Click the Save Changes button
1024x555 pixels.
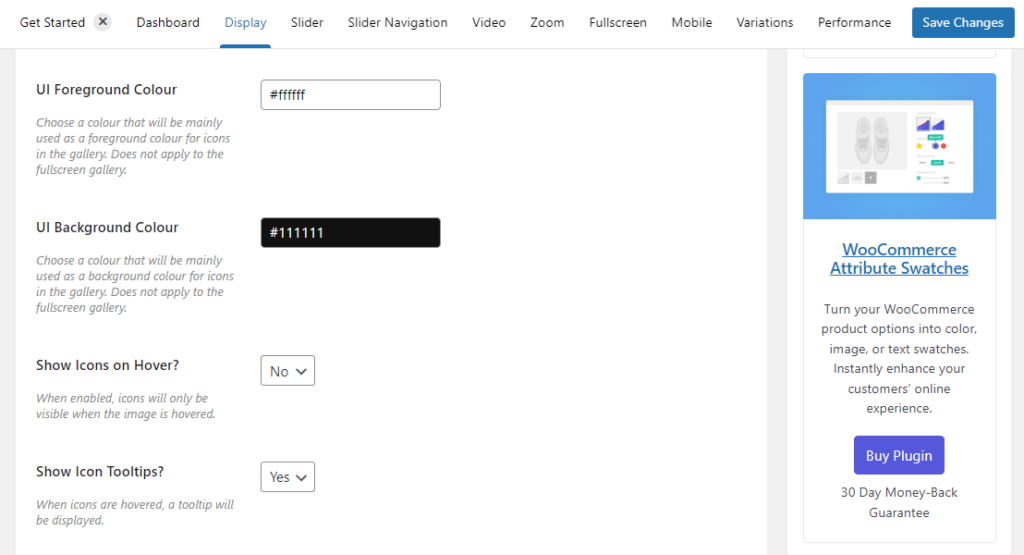(x=962, y=22)
